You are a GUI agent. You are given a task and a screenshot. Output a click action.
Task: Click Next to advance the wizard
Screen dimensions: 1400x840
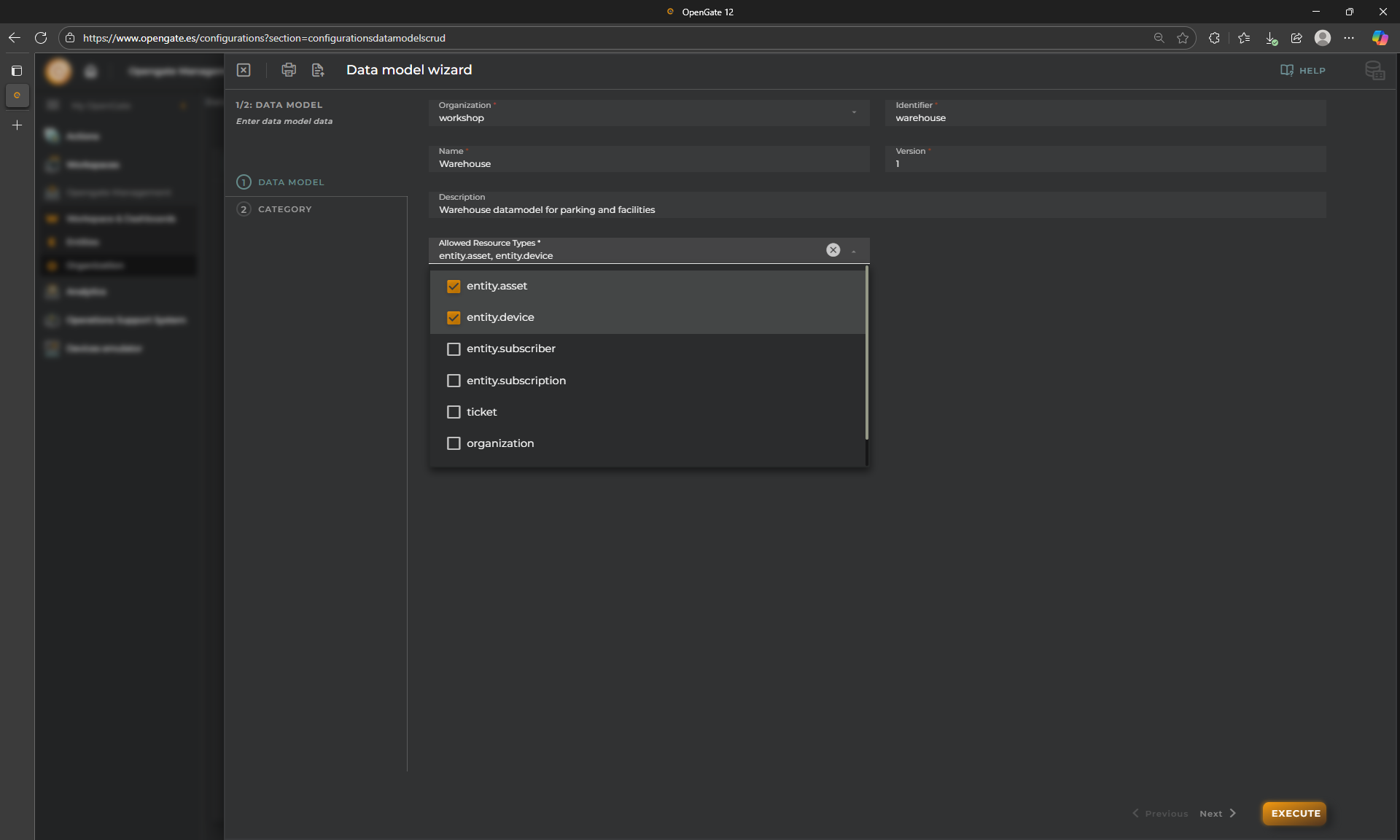(1218, 814)
